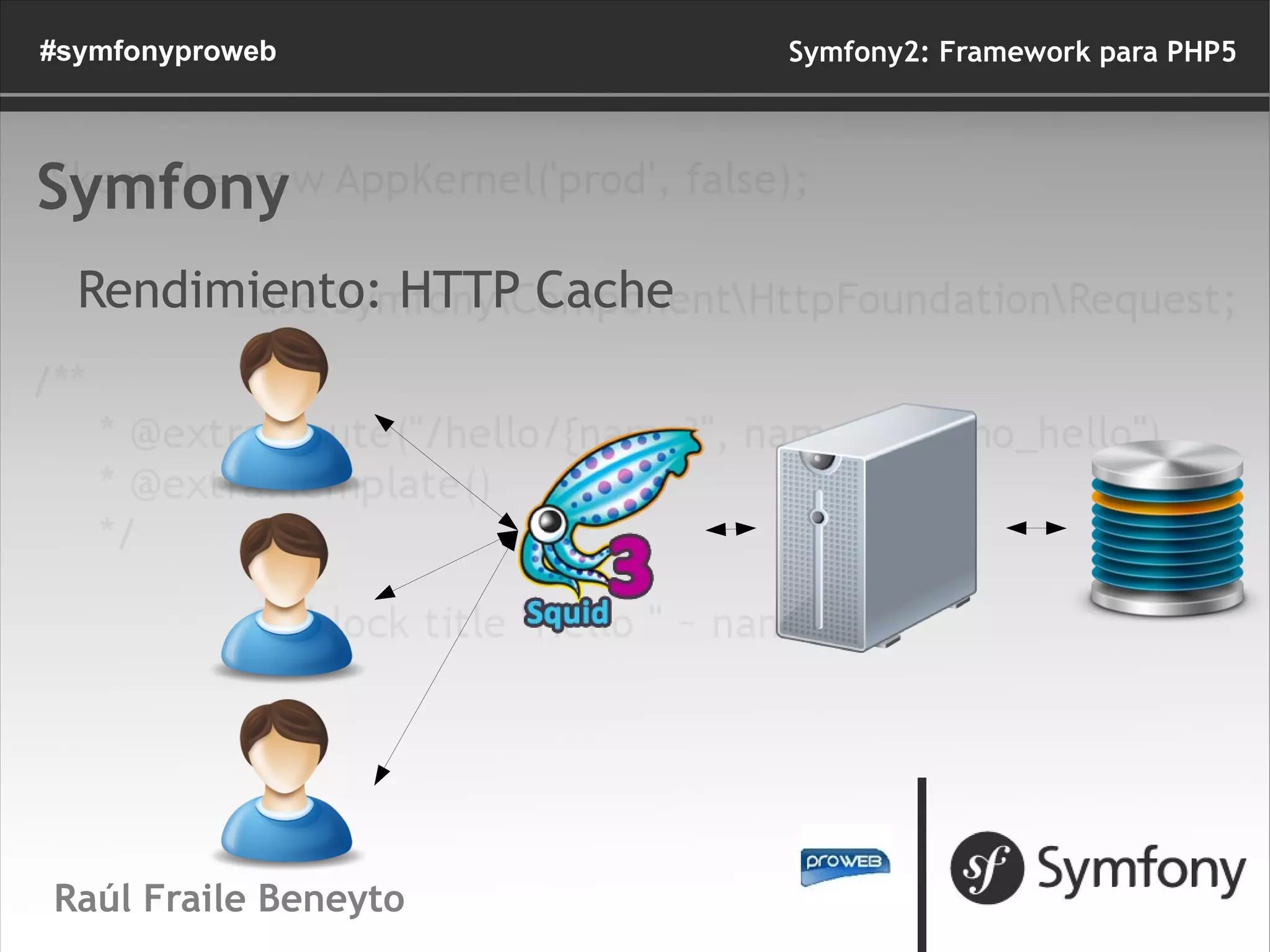Viewport: 1270px width, 952px height.
Task: Click the proWEB logo
Action: click(845, 866)
